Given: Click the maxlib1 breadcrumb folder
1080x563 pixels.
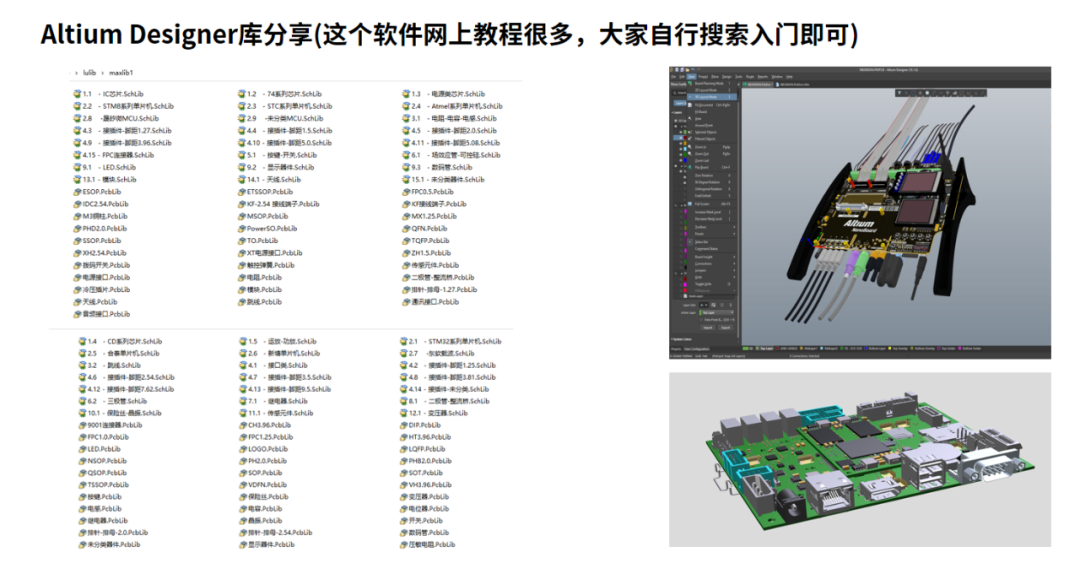Looking at the screenshot, I should [x=121, y=73].
